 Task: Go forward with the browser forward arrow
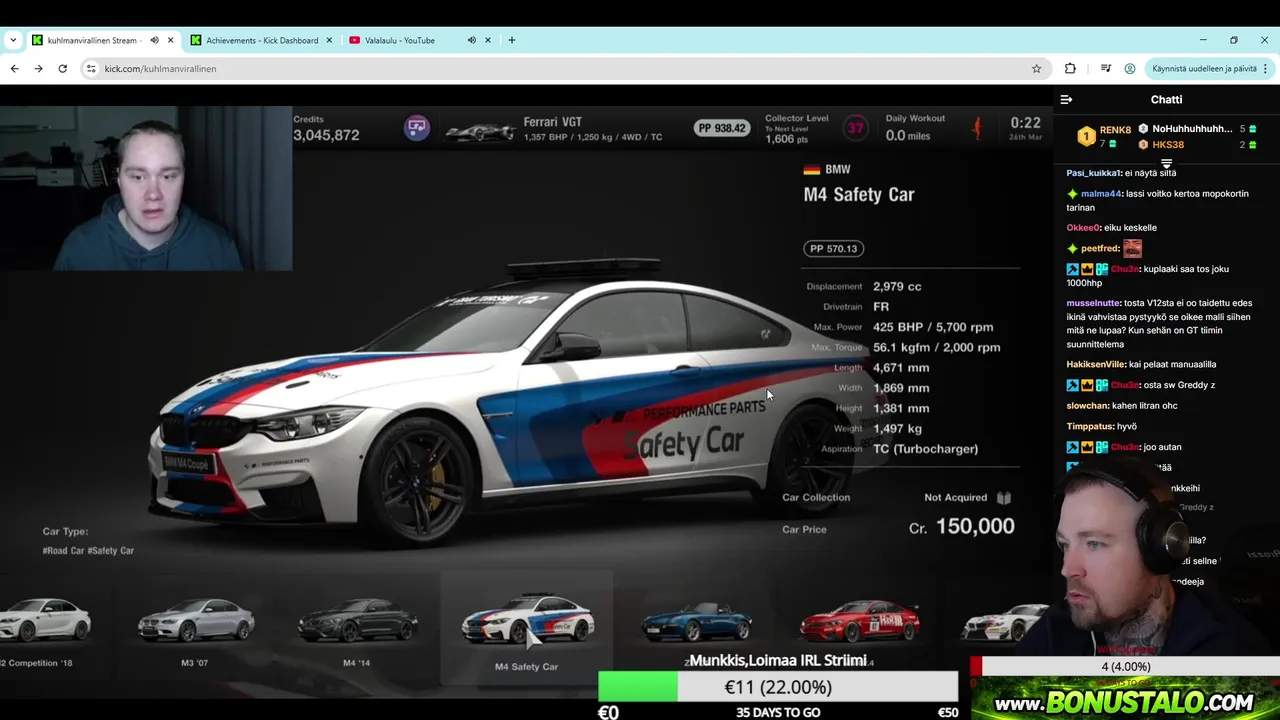[x=38, y=68]
